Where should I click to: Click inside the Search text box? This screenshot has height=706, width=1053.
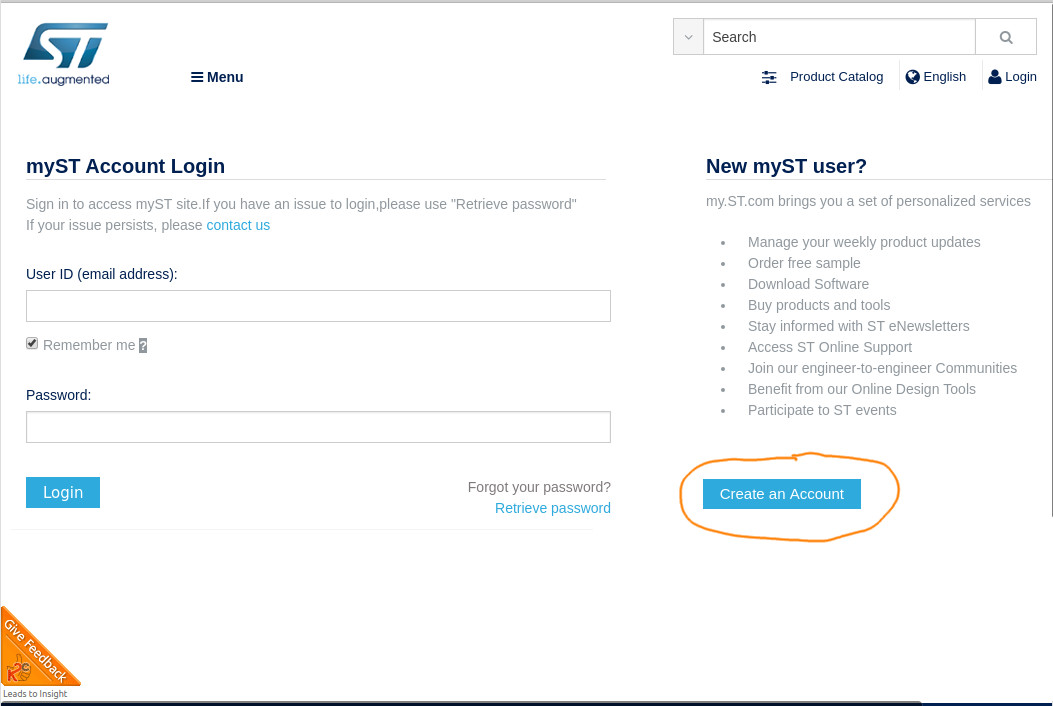839,37
